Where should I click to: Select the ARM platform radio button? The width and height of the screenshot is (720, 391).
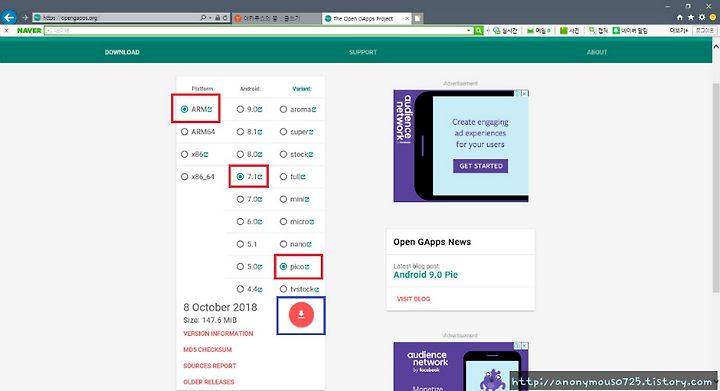(185, 109)
